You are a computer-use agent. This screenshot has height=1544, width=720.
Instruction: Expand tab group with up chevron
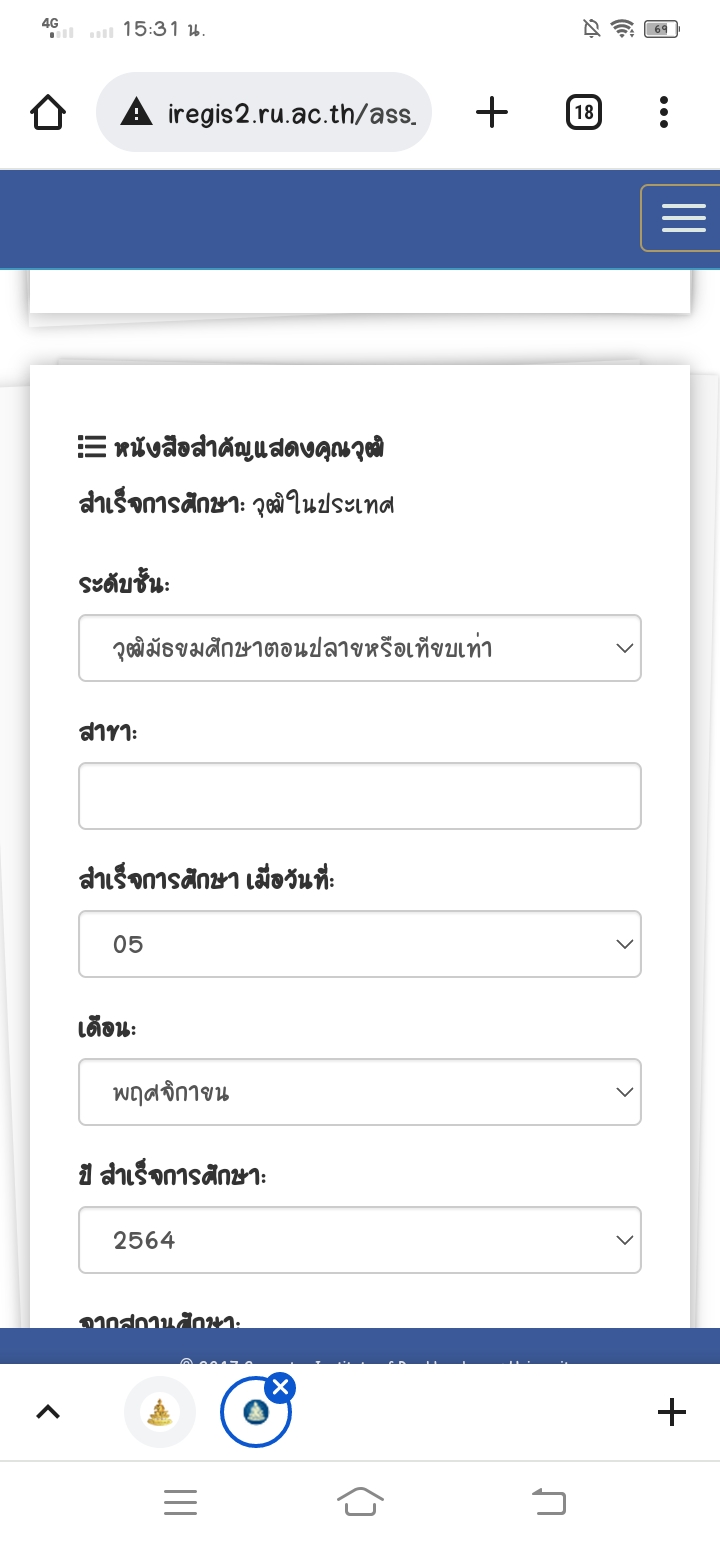[x=48, y=1412]
